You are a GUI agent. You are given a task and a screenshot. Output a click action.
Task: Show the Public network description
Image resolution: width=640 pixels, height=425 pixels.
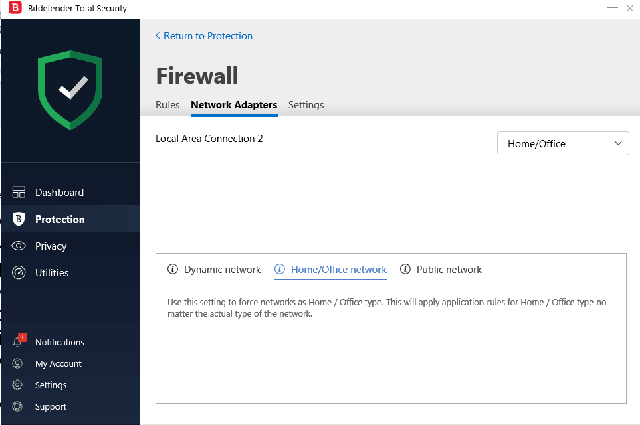pos(449,269)
